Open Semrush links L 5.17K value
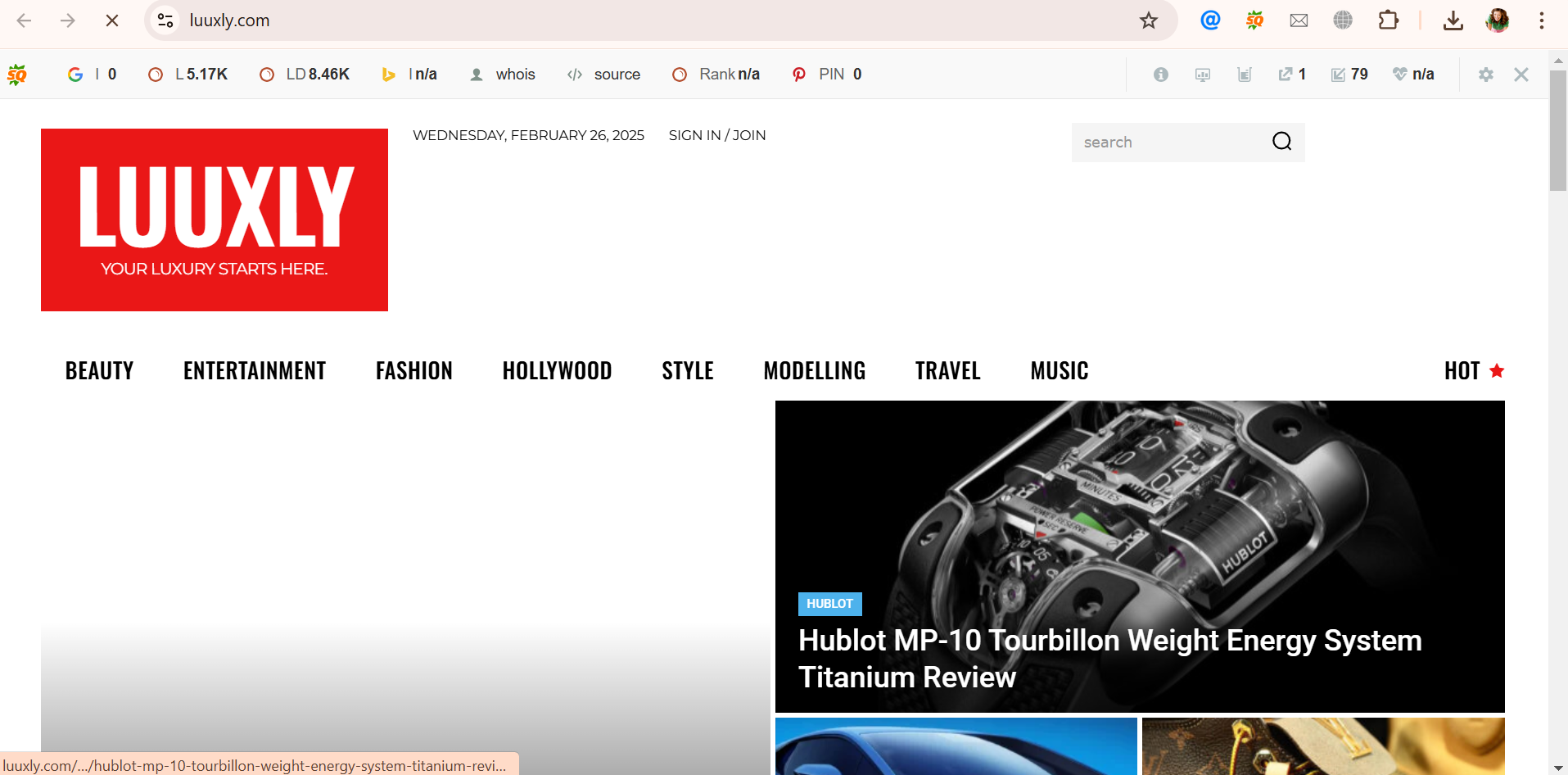The width and height of the screenshot is (1568, 775). (x=188, y=75)
